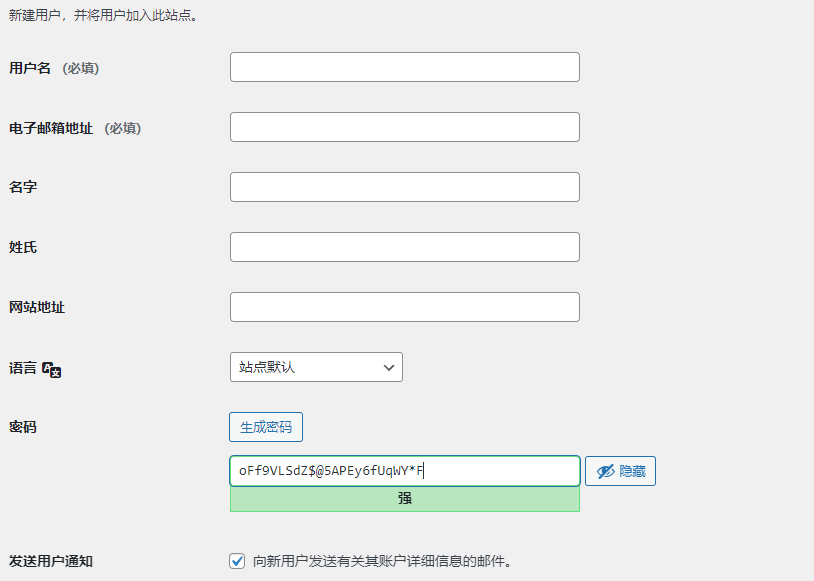Click the 必填 text beside 电子邮箱地址
Viewport: 814px width, 581px height.
(124, 128)
